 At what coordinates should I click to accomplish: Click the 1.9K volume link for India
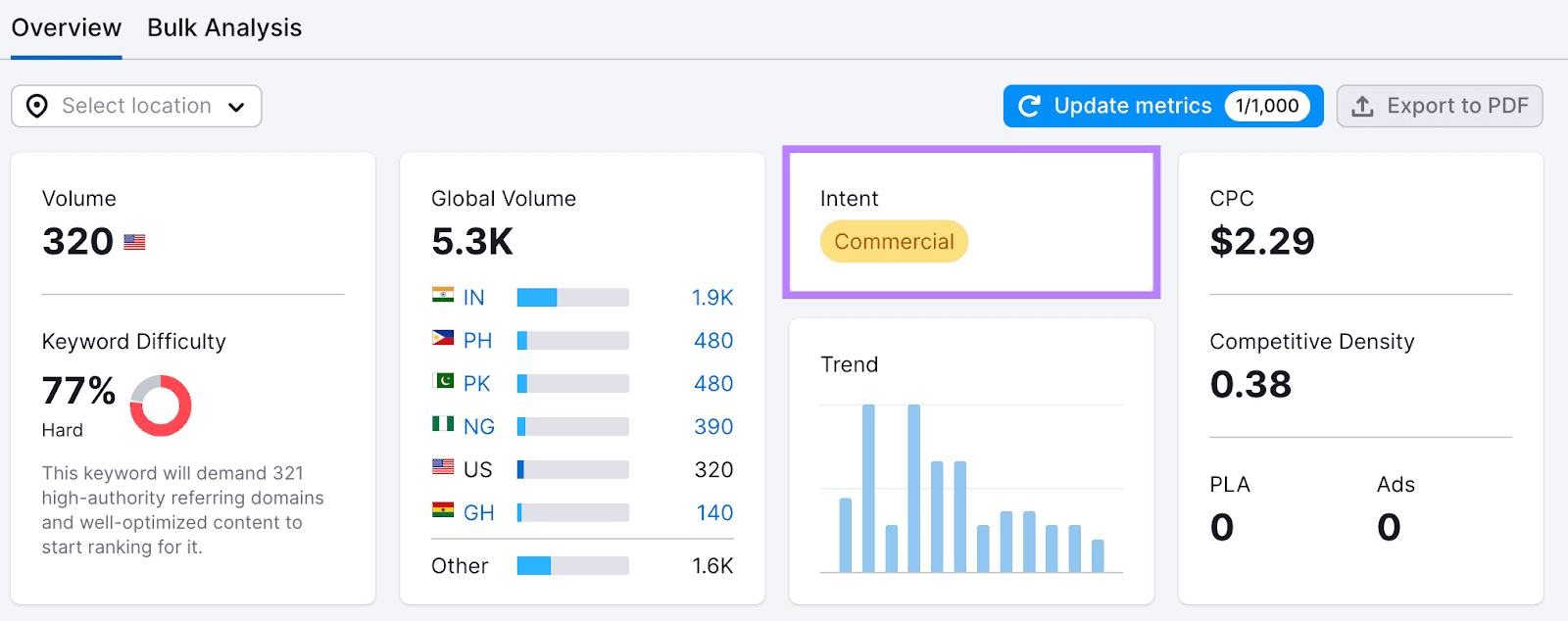tap(712, 298)
